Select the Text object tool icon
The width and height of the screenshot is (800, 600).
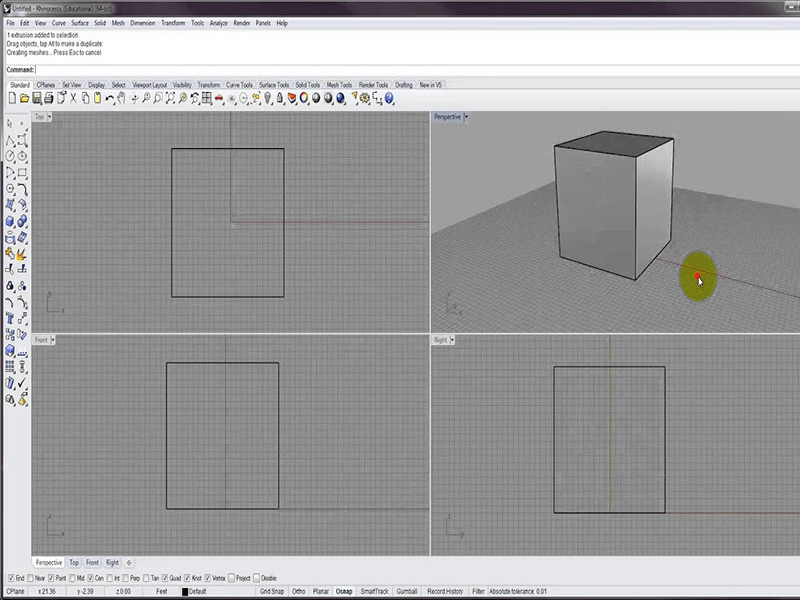pyautogui.click(x=10, y=318)
